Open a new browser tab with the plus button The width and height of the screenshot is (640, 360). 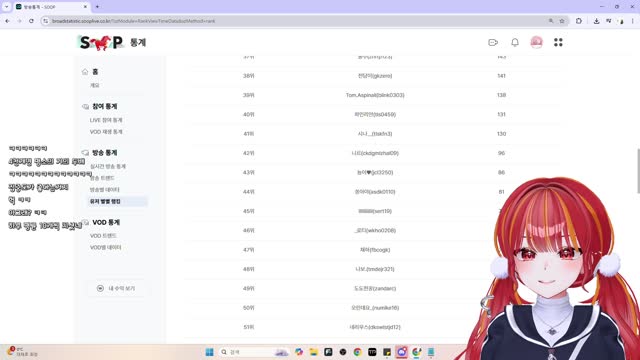tap(97, 7)
